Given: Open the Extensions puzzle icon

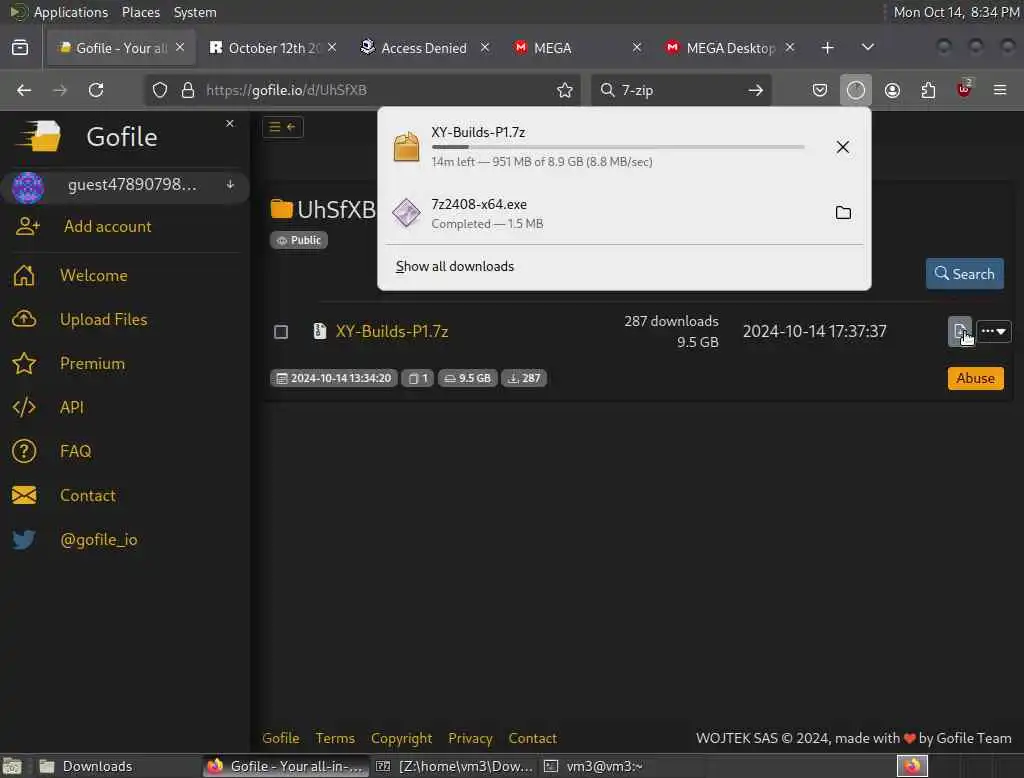Looking at the screenshot, I should [928, 90].
